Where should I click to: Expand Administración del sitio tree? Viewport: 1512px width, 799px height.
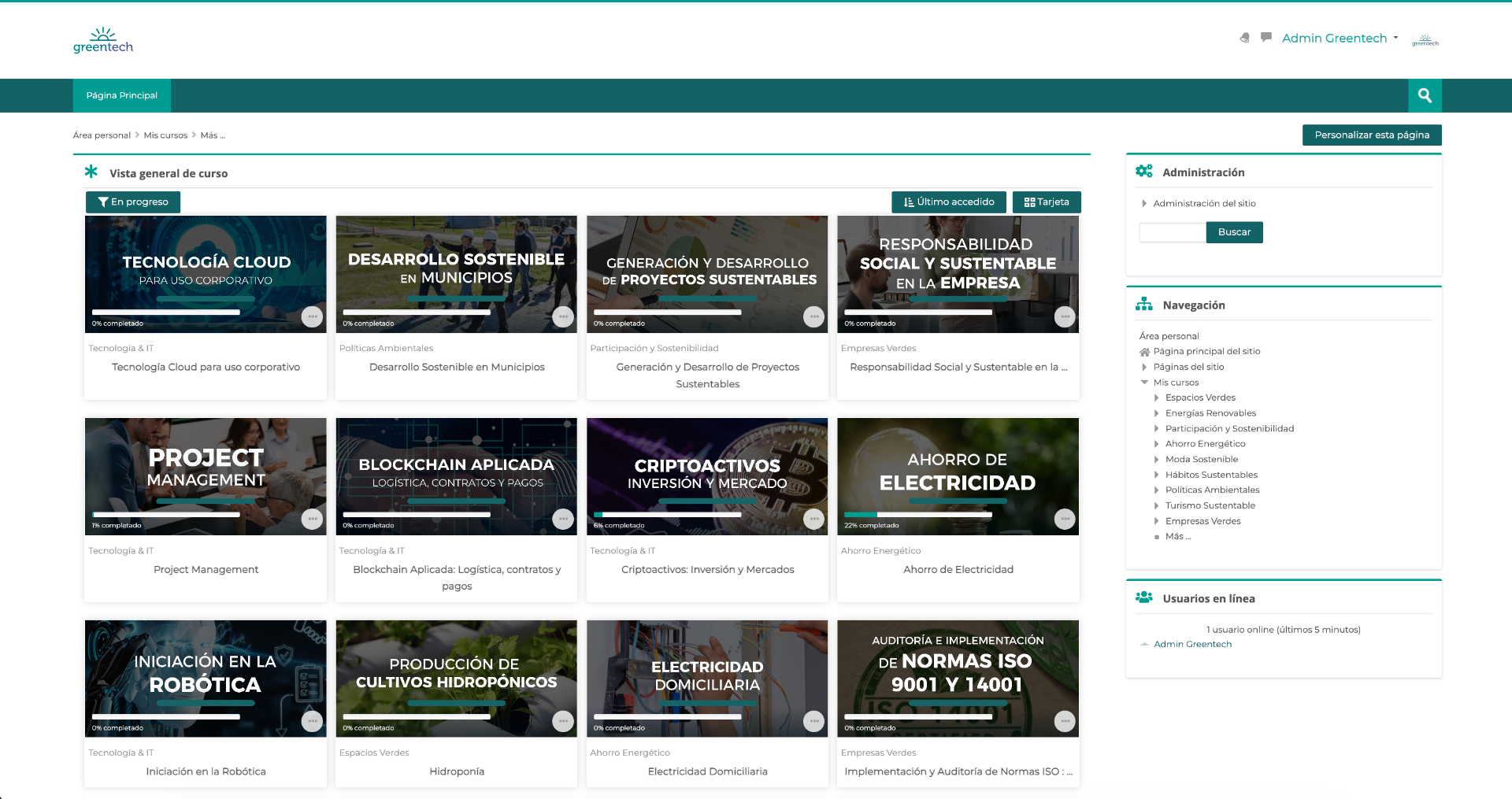pos(1144,203)
